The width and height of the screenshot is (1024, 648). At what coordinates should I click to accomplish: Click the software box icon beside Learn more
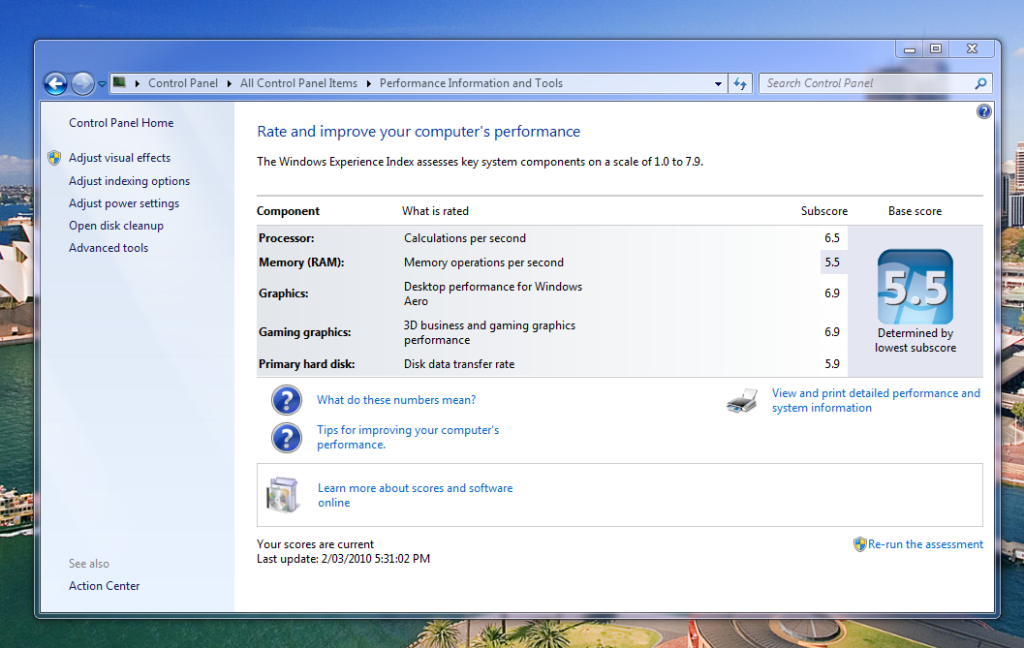coord(283,494)
